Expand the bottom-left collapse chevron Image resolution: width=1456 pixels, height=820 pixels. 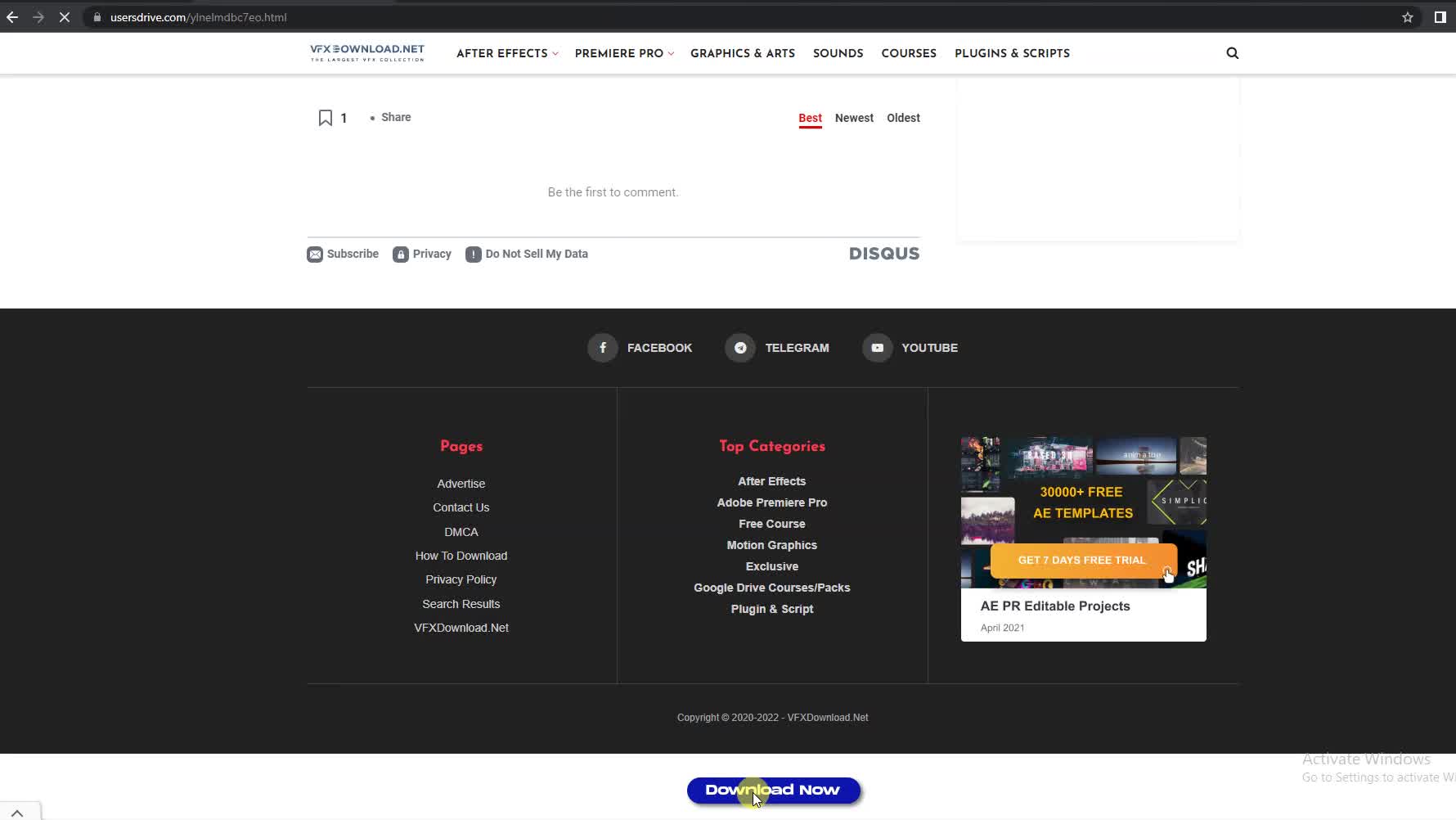pos(17,813)
